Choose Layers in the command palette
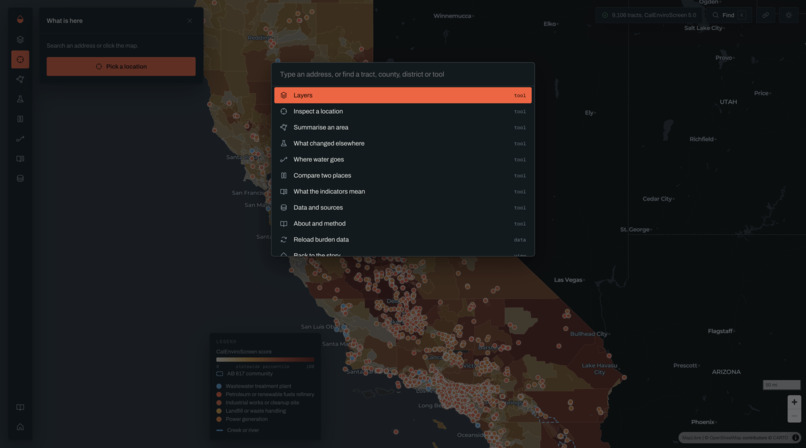 pyautogui.click(x=403, y=96)
